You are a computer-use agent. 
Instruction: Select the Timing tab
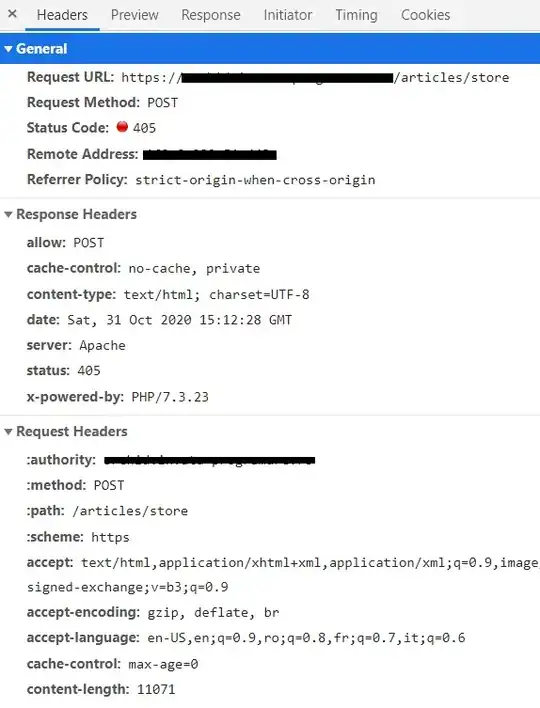356,15
